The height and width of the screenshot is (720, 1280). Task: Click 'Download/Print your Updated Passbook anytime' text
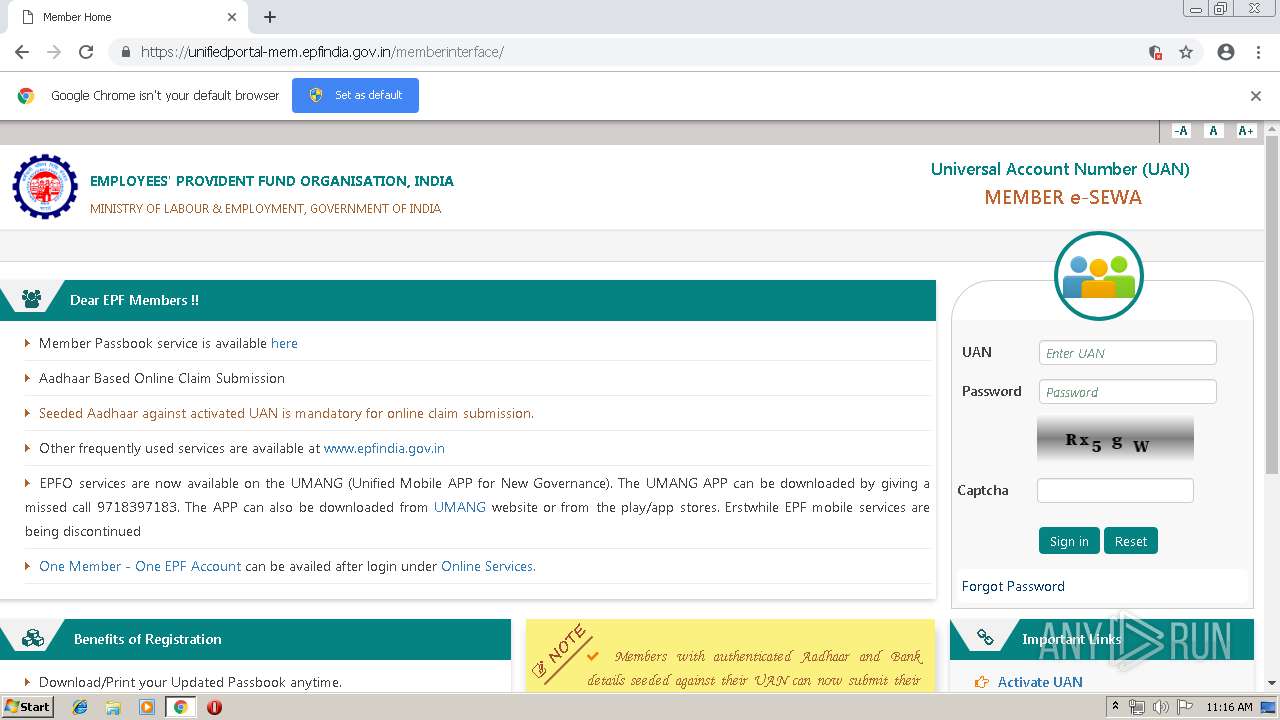(190, 682)
